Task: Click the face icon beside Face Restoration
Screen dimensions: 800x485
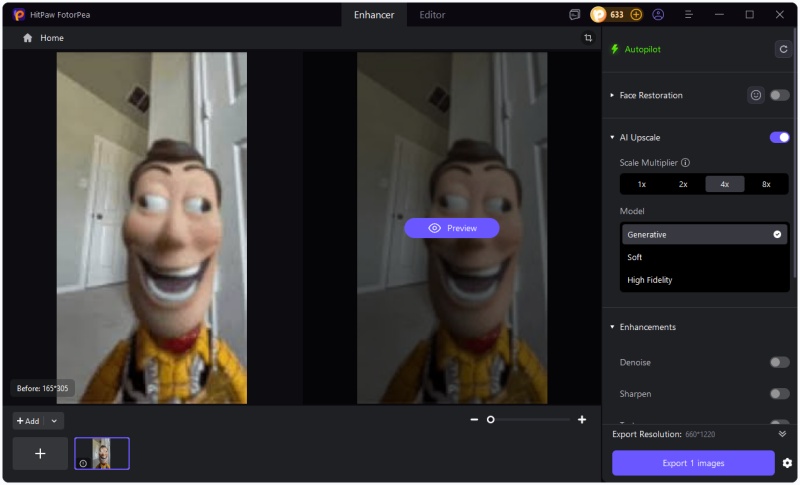Action: [x=756, y=95]
